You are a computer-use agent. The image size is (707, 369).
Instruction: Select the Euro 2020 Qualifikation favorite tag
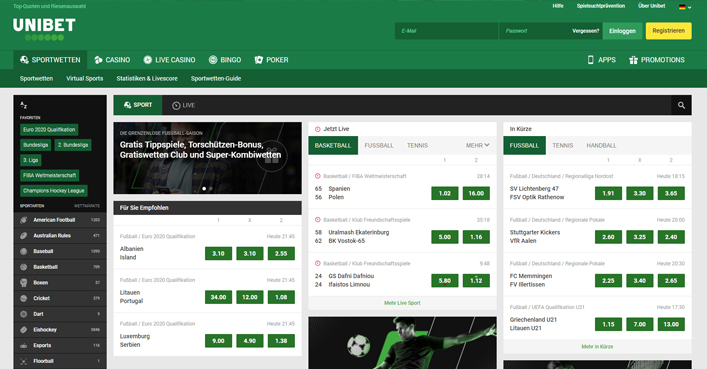[x=49, y=129]
